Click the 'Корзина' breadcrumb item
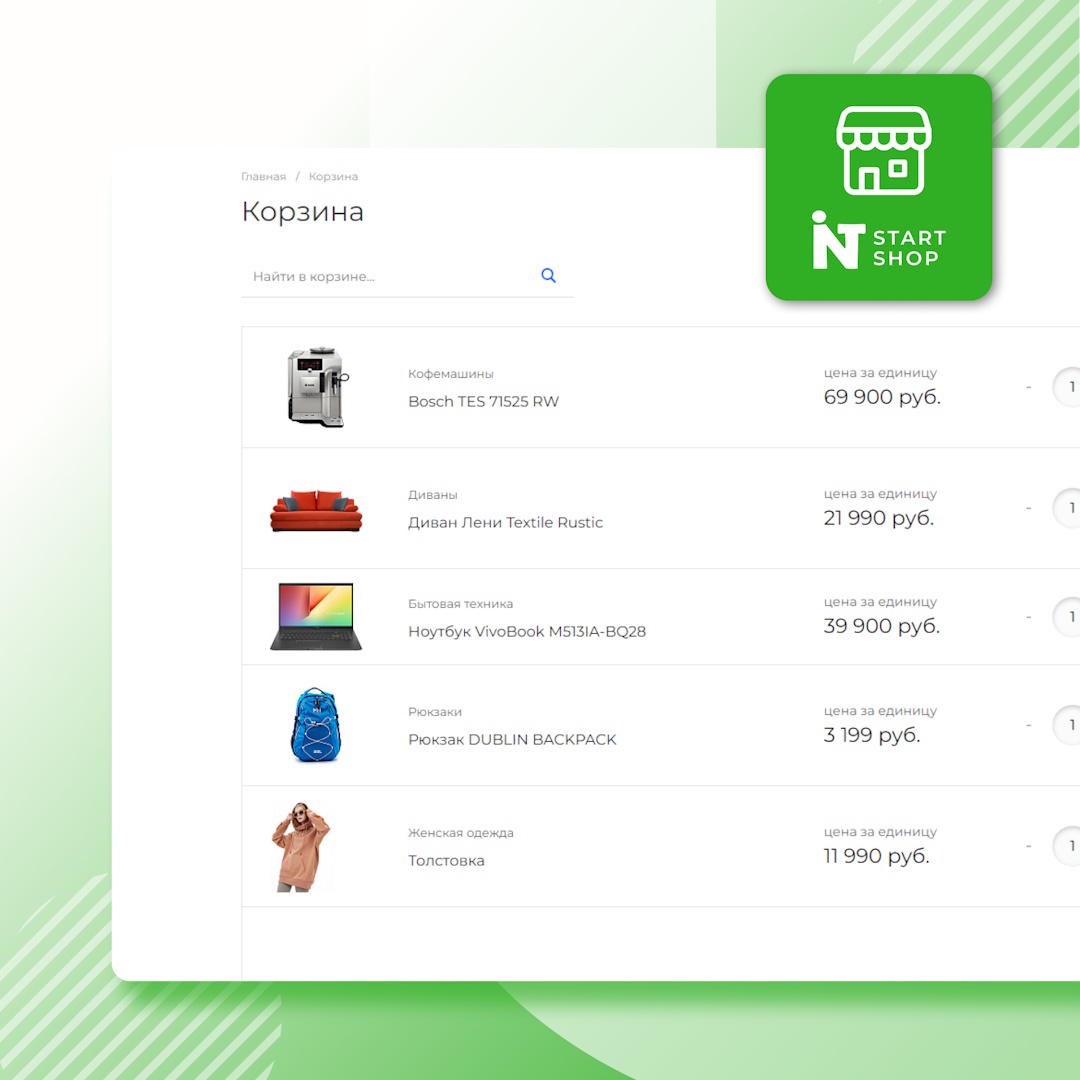Screen dimensions: 1080x1080 coord(333,176)
